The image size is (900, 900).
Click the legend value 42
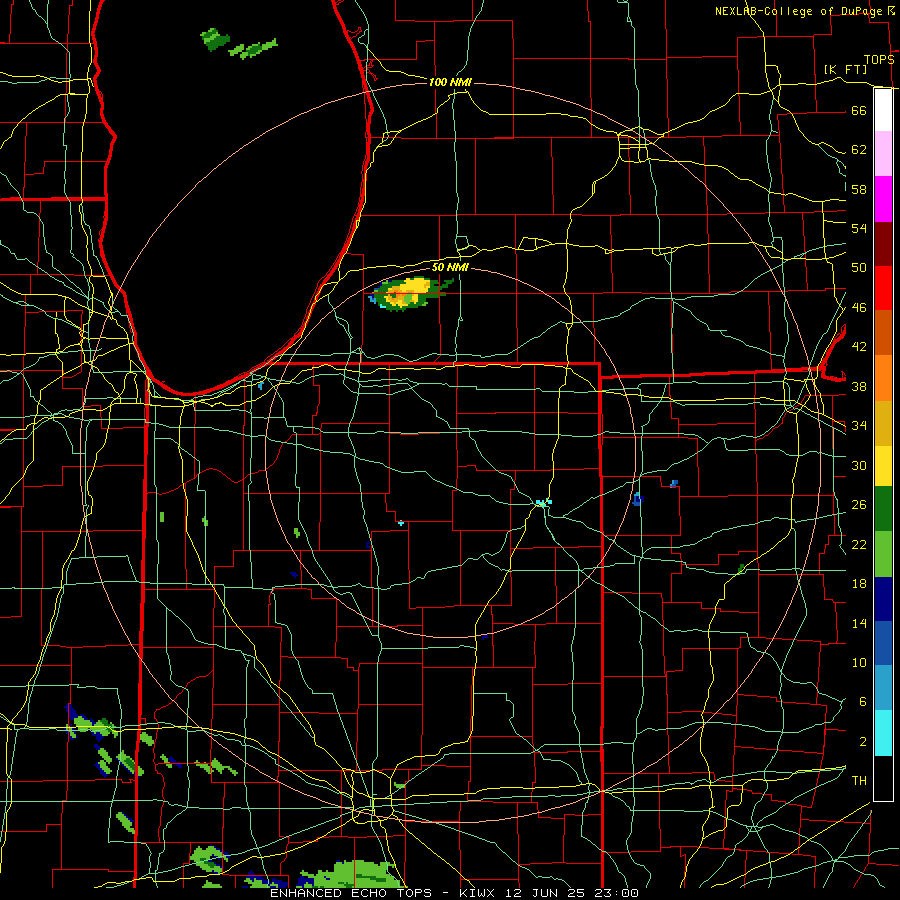coord(859,347)
